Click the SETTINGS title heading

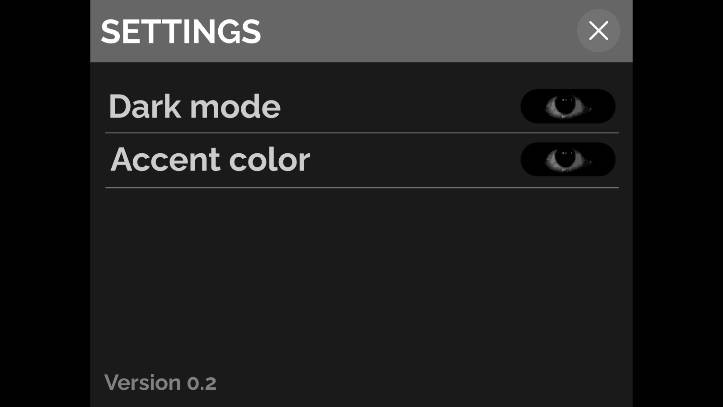click(180, 32)
